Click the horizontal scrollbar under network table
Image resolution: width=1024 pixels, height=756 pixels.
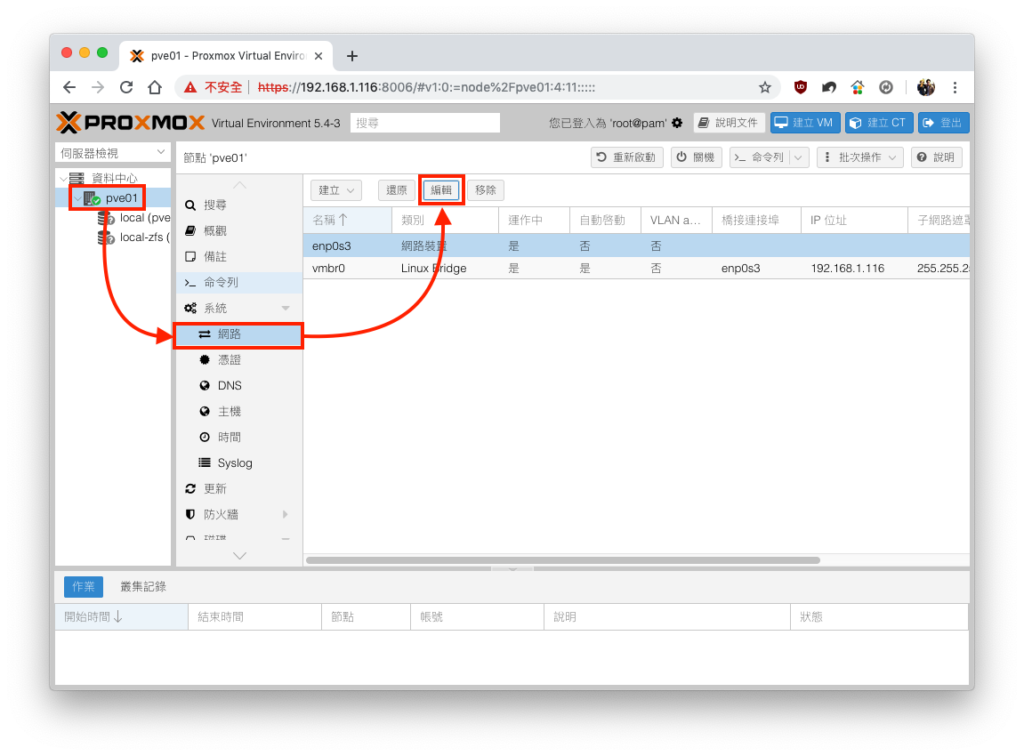click(563, 560)
